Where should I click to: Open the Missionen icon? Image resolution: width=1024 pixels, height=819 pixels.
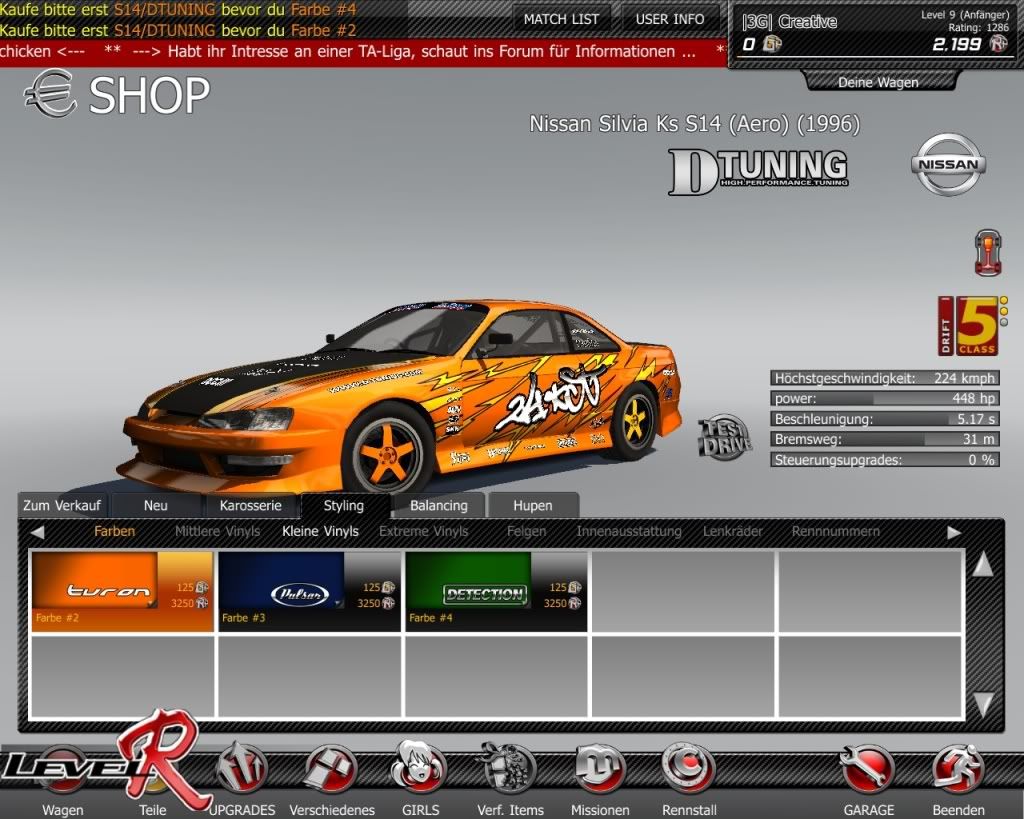point(599,770)
